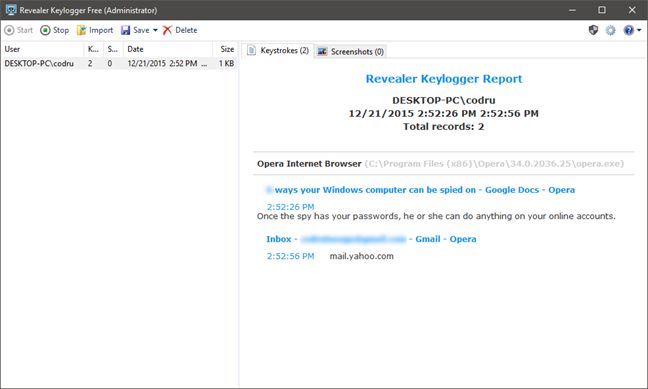Sort by the Date column header

click(168, 49)
